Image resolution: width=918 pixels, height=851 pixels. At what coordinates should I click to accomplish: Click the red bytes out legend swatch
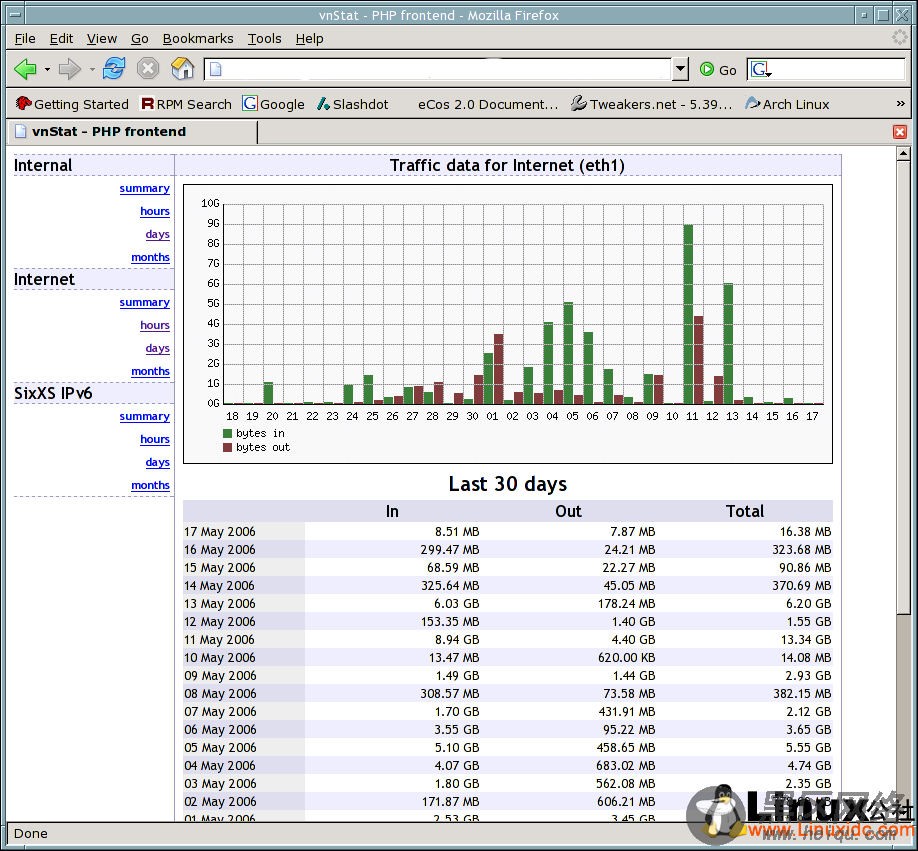[x=227, y=448]
